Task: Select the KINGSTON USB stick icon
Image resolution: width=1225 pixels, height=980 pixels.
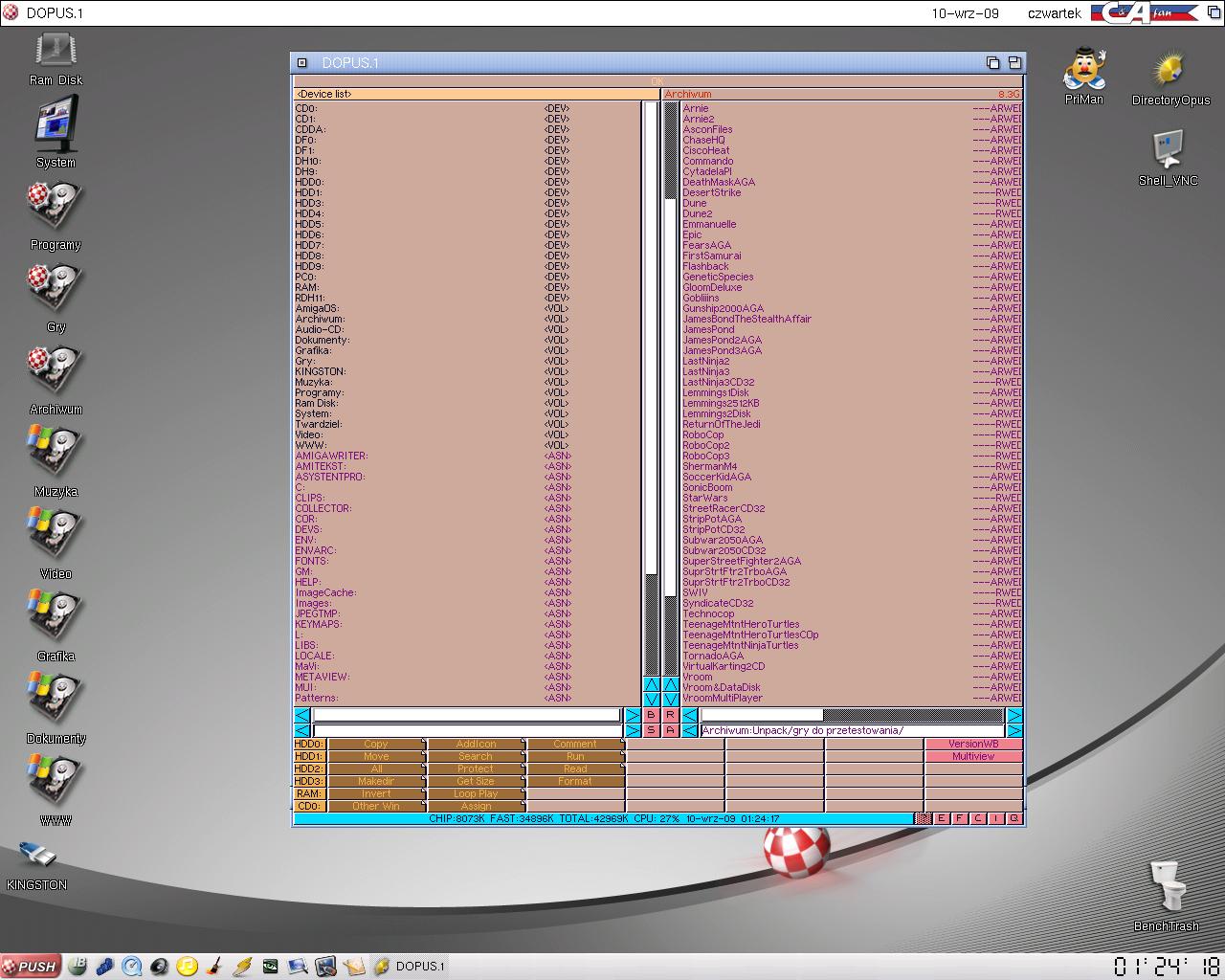Action: (x=37, y=854)
